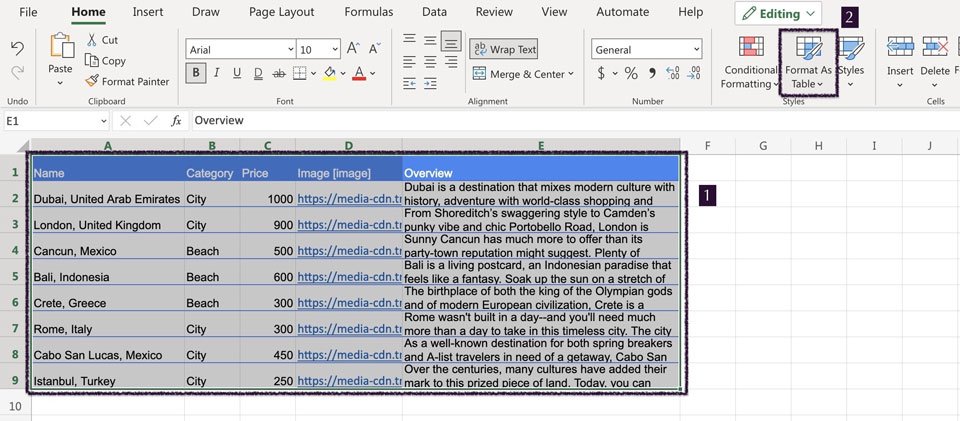Expand the Paste options arrow
Viewport: 960px width, 421px height.
60,83
